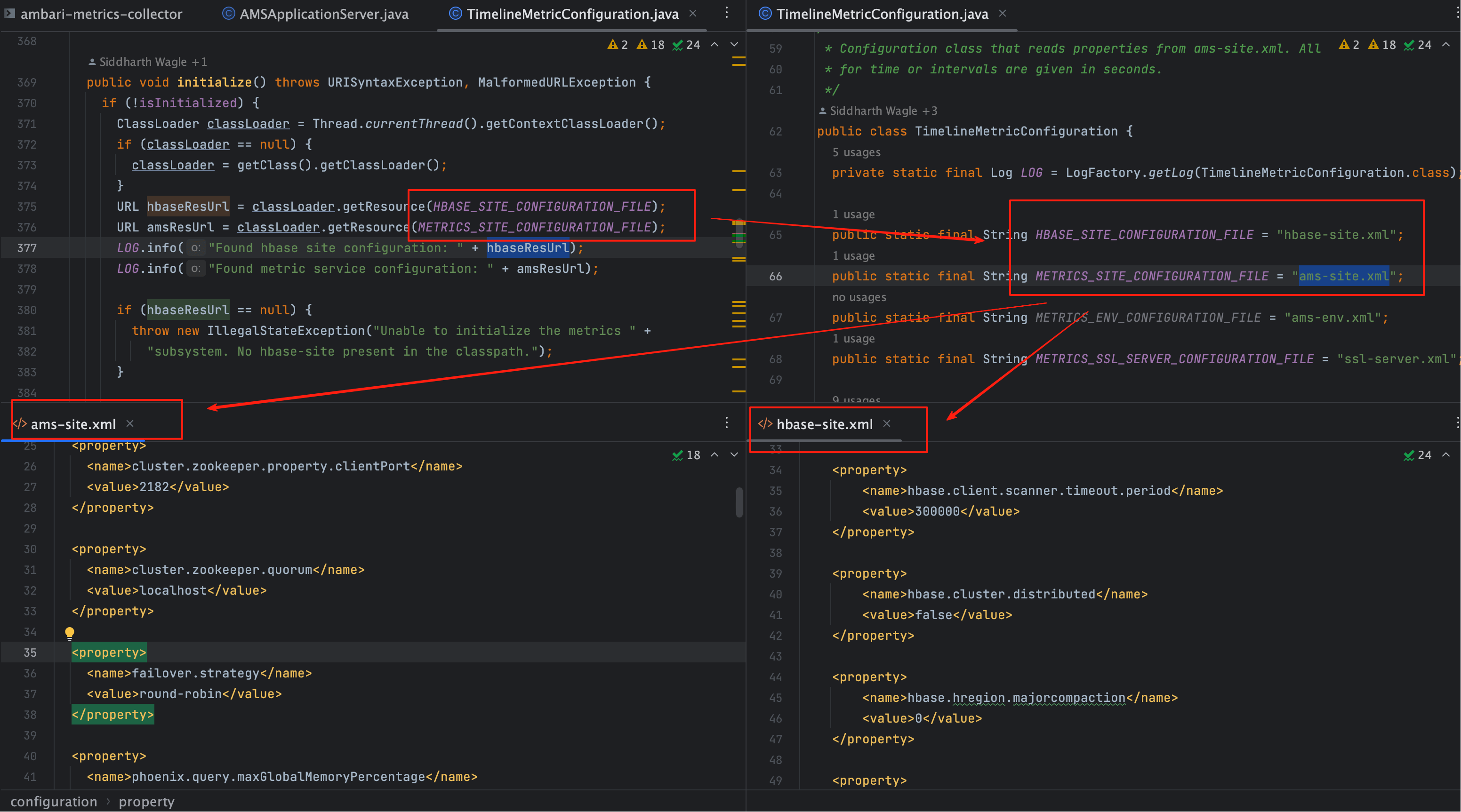Viewport: 1461px width, 812px height.
Task: Click the ams-site.xml vertical scrollbar thumb
Action: (x=739, y=502)
